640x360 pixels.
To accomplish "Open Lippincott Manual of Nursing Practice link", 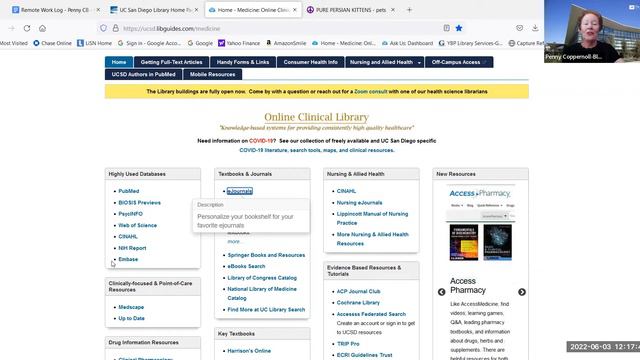I will (x=372, y=218).
